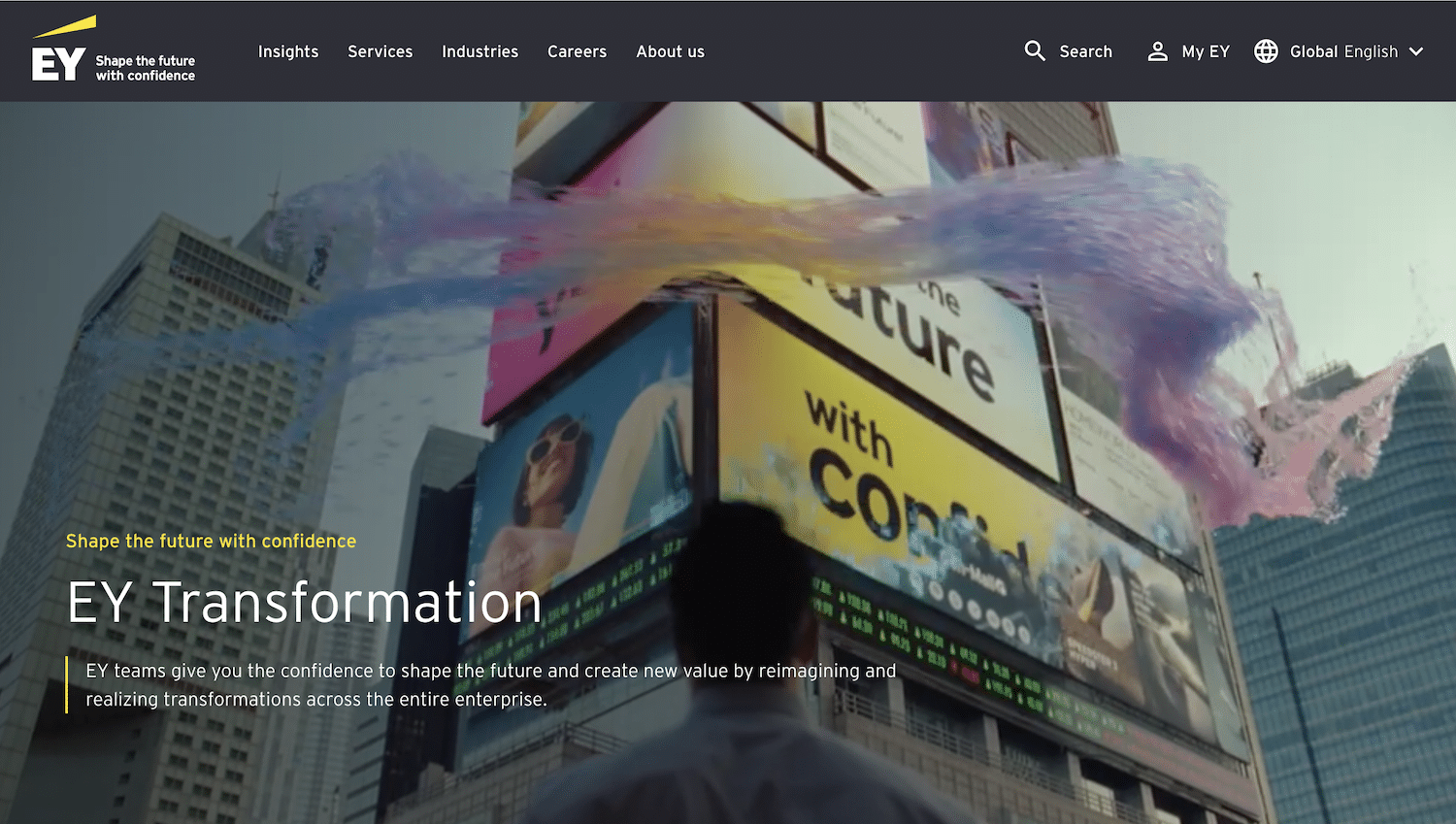
Task: Select Industries in the top navigation
Action: point(480,51)
